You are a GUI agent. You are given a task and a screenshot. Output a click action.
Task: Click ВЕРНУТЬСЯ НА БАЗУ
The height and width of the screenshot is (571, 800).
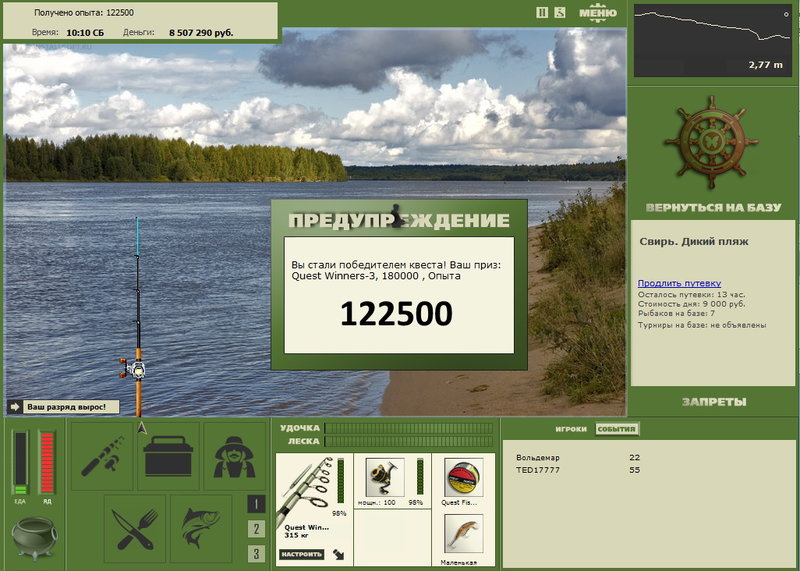coord(713,207)
